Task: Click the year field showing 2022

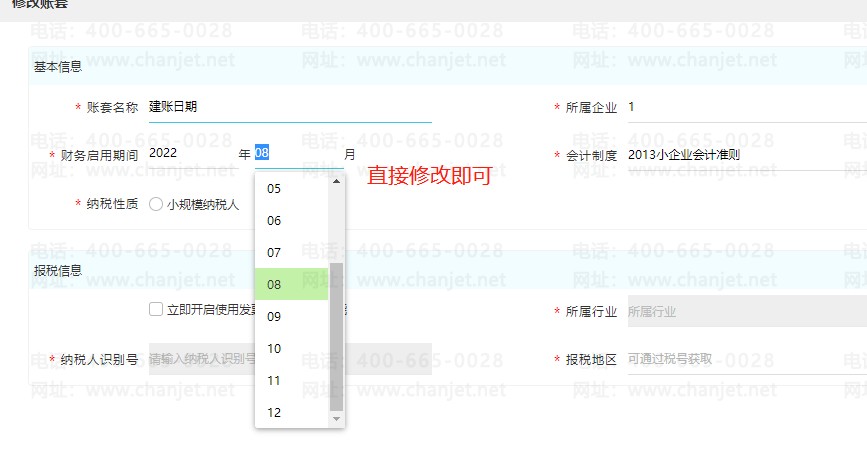Action: 193,153
